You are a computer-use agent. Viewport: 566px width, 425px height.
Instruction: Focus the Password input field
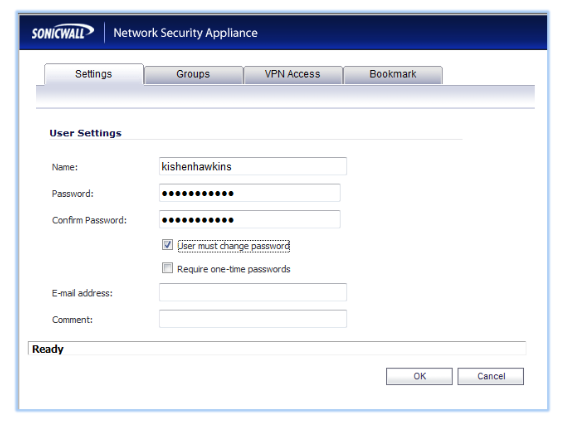(249, 193)
